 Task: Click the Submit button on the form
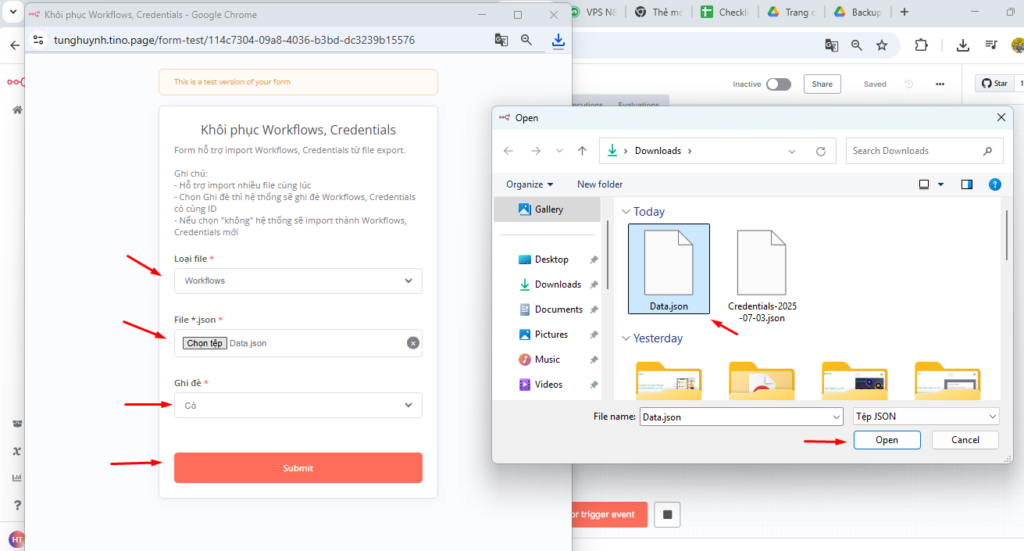pyautogui.click(x=298, y=468)
